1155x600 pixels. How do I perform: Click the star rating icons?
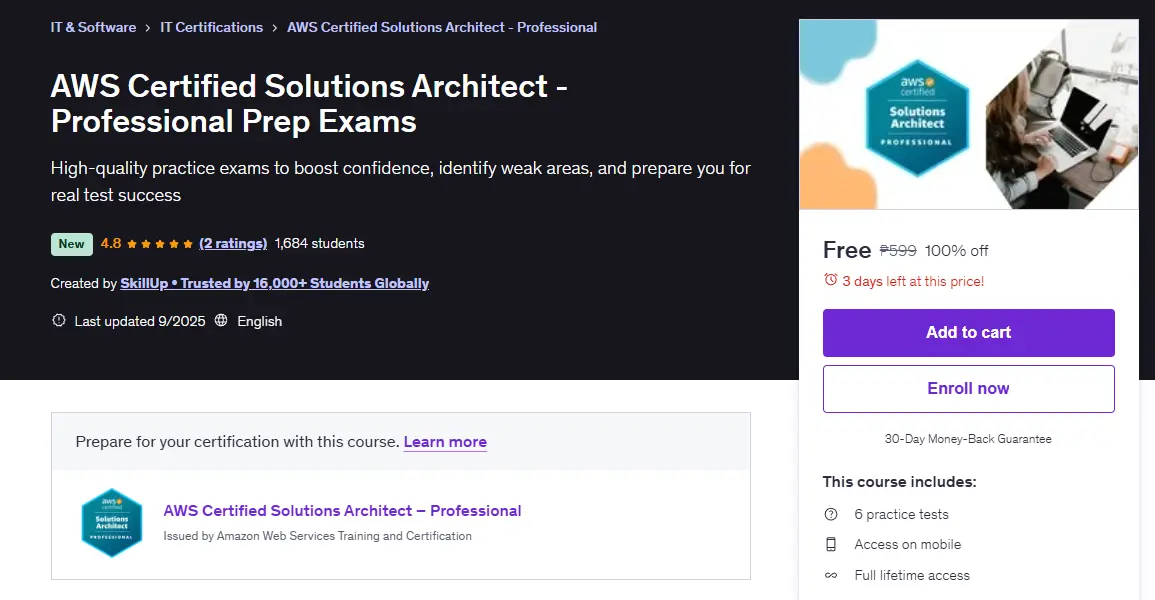(x=160, y=244)
